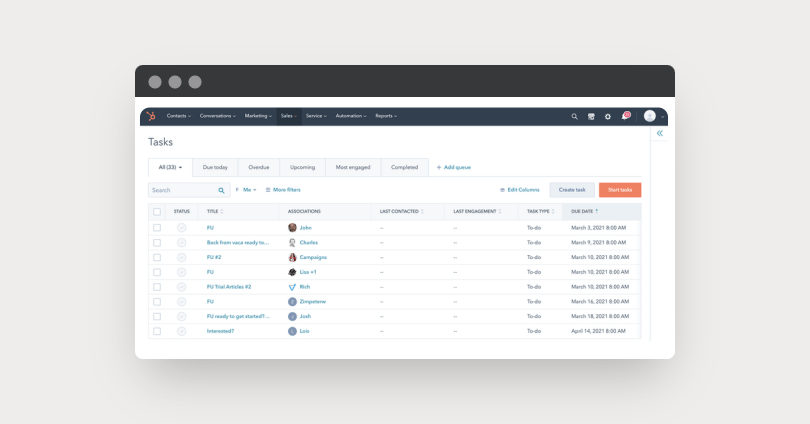Switch to the Overdue tab
The width and height of the screenshot is (810, 424).
[258, 167]
